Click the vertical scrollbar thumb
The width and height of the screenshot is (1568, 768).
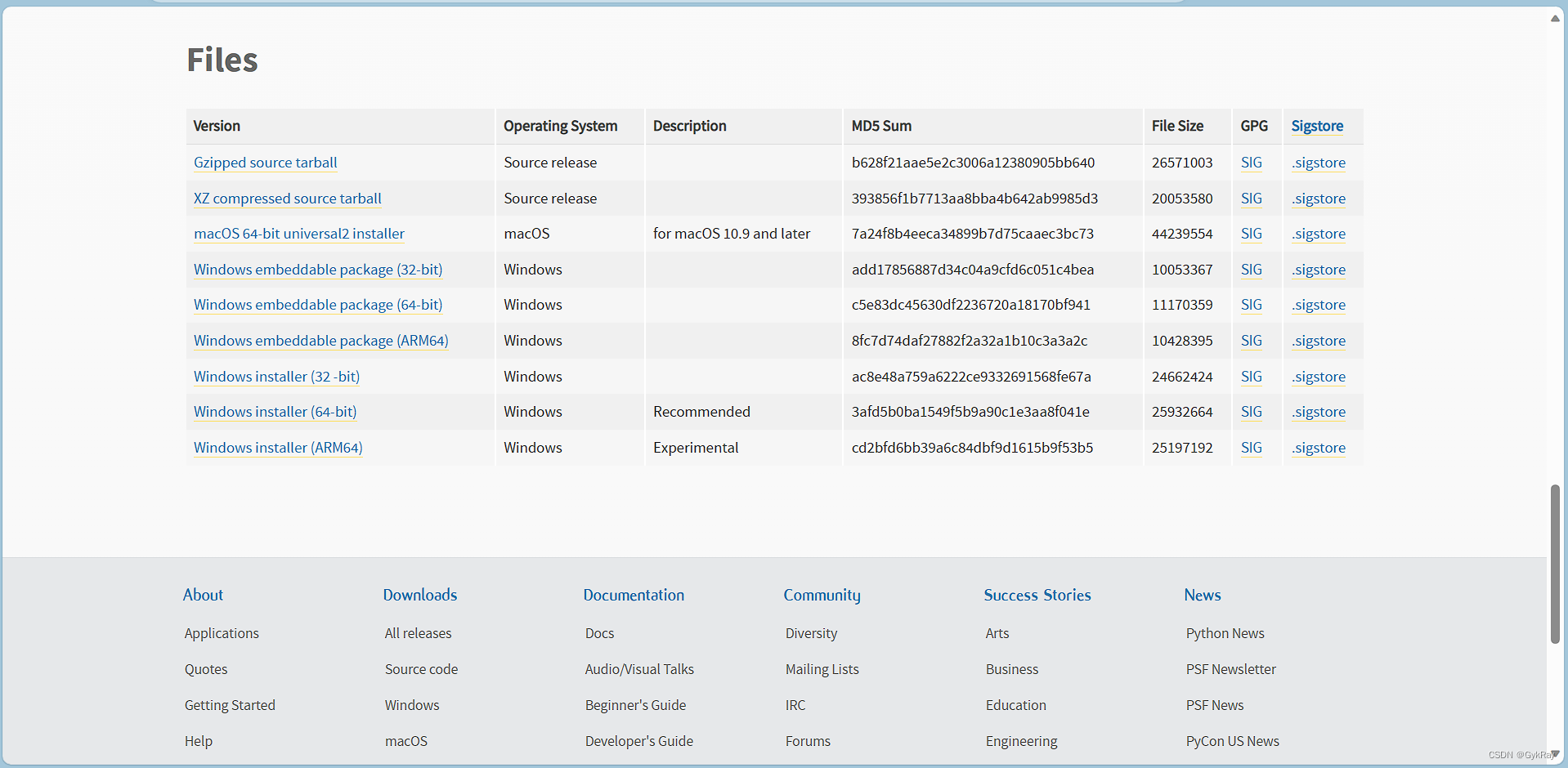pos(1555,564)
